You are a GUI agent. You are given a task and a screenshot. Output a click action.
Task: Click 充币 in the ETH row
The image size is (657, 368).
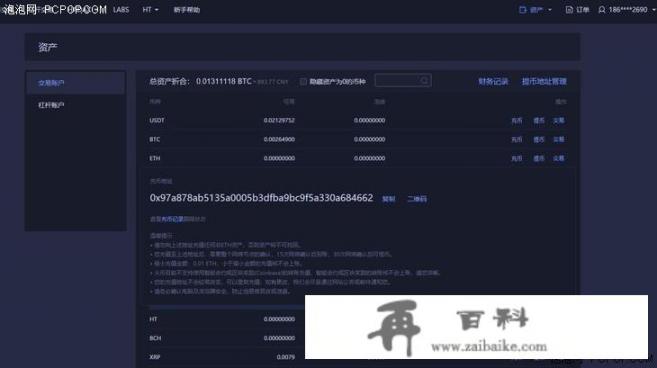click(517, 158)
